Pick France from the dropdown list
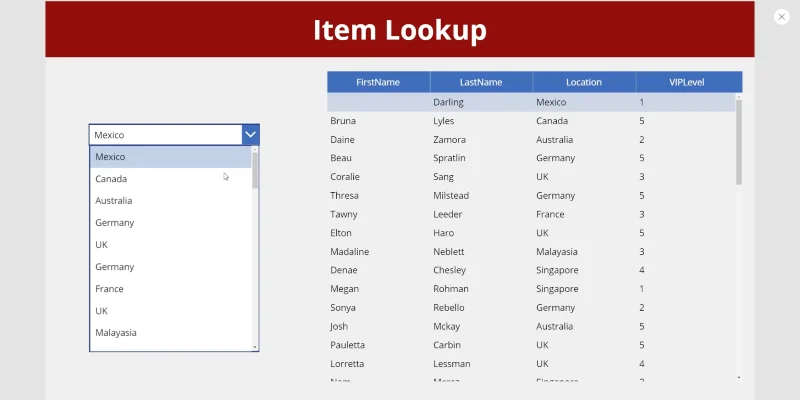The image size is (800, 400). [x=170, y=289]
